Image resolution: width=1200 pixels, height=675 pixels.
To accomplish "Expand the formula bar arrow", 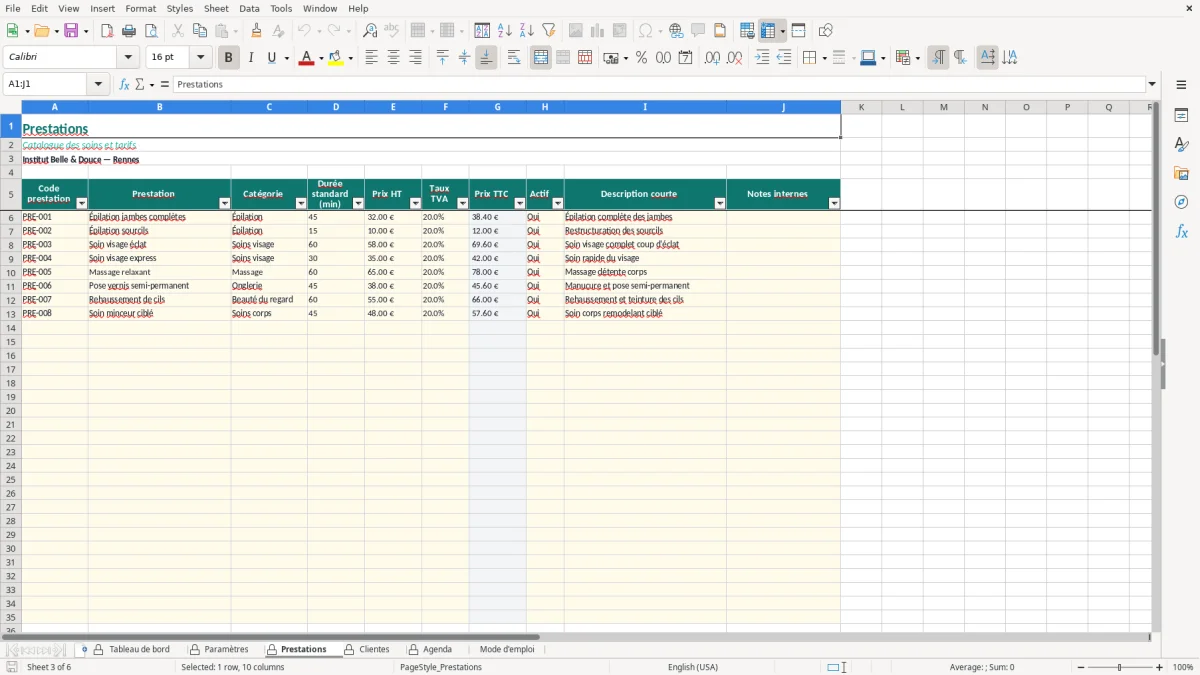I will pos(1152,84).
